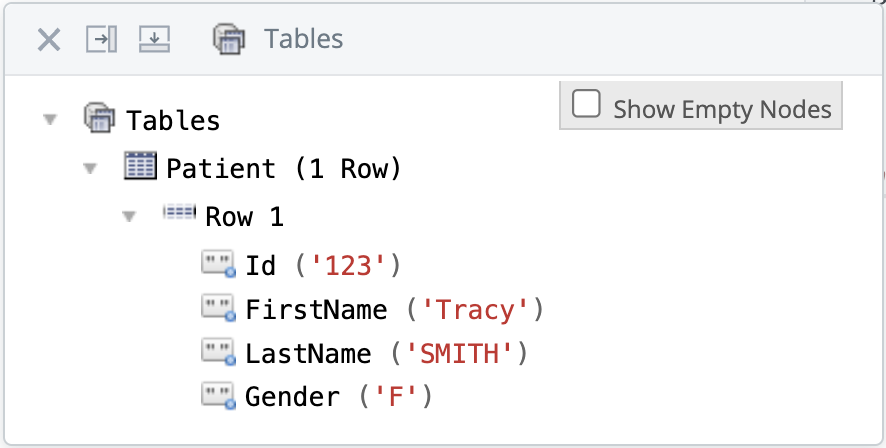This screenshot has width=886, height=448.
Task: Click the Patient table grid icon
Action: pos(141,167)
